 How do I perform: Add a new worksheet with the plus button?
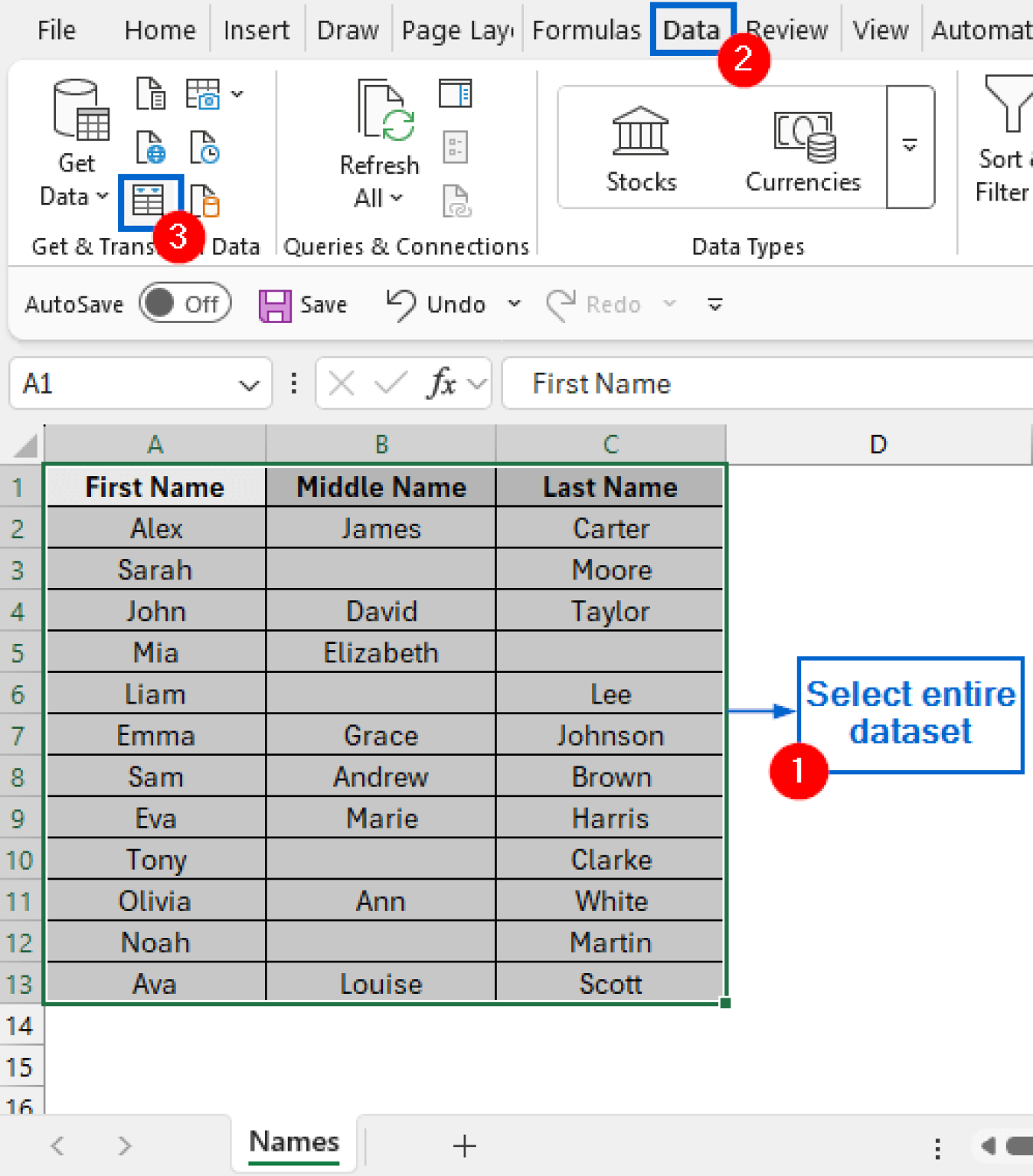463,1145
